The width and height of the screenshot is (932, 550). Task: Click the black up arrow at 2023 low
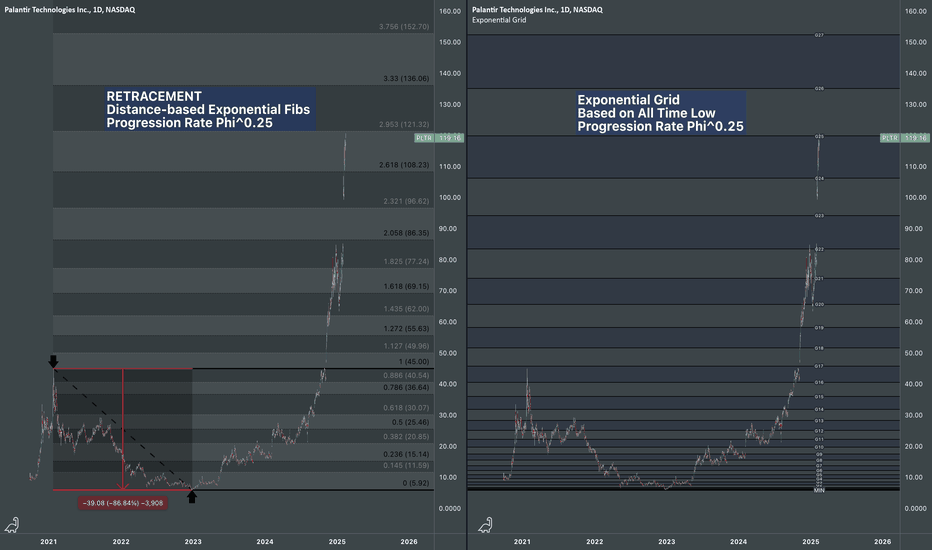pos(191,497)
